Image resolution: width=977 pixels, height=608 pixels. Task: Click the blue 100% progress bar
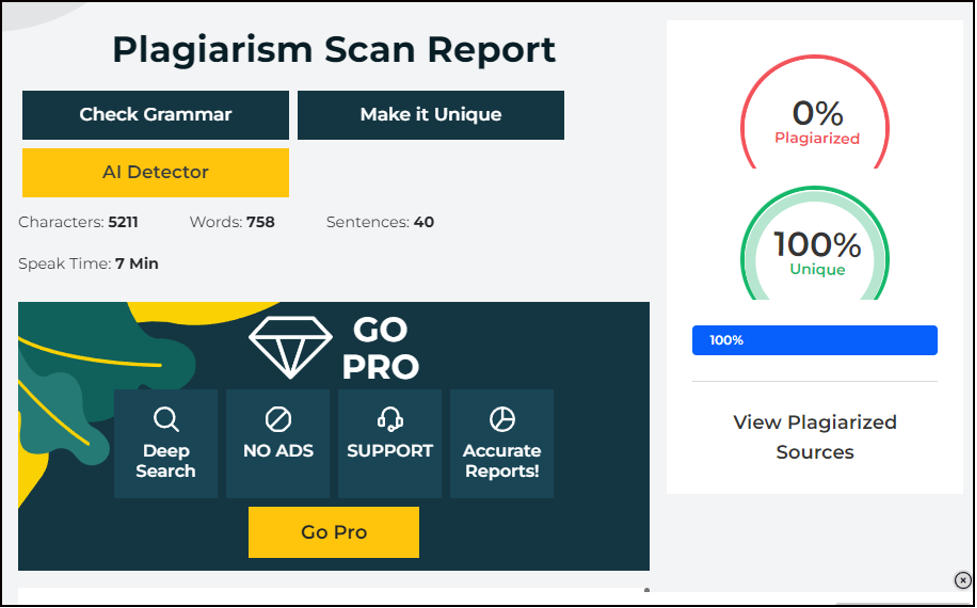click(815, 340)
